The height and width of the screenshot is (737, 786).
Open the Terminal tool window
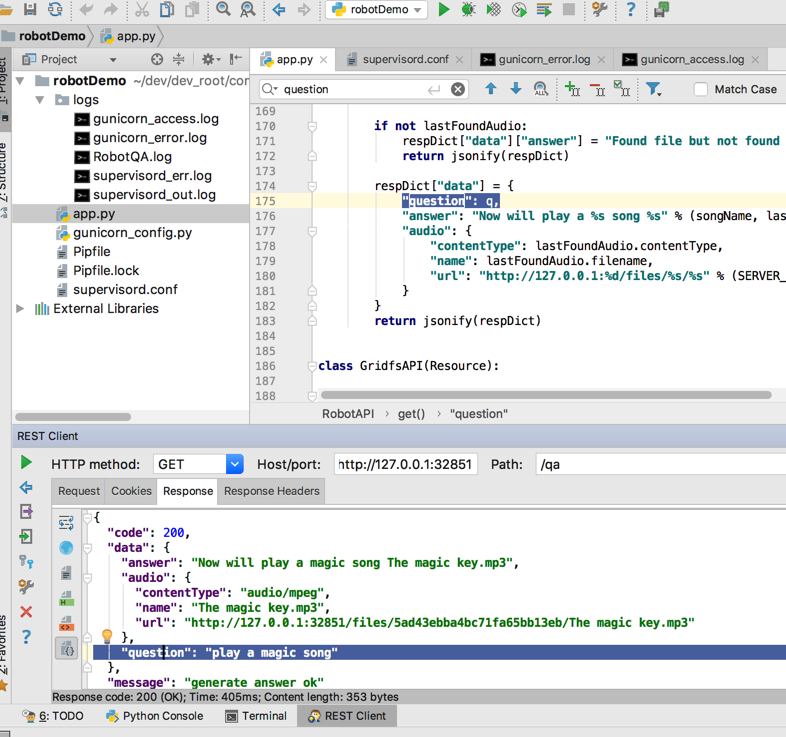257,716
